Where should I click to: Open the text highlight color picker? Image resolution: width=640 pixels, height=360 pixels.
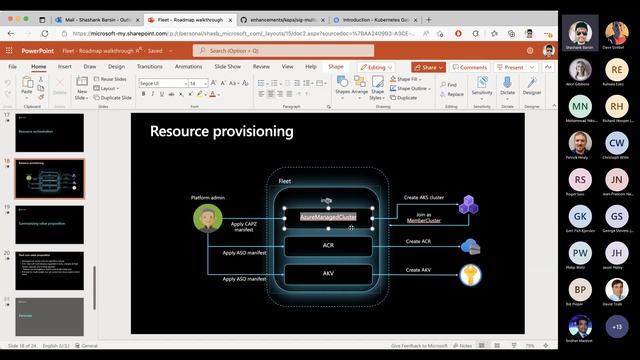[x=200, y=94]
